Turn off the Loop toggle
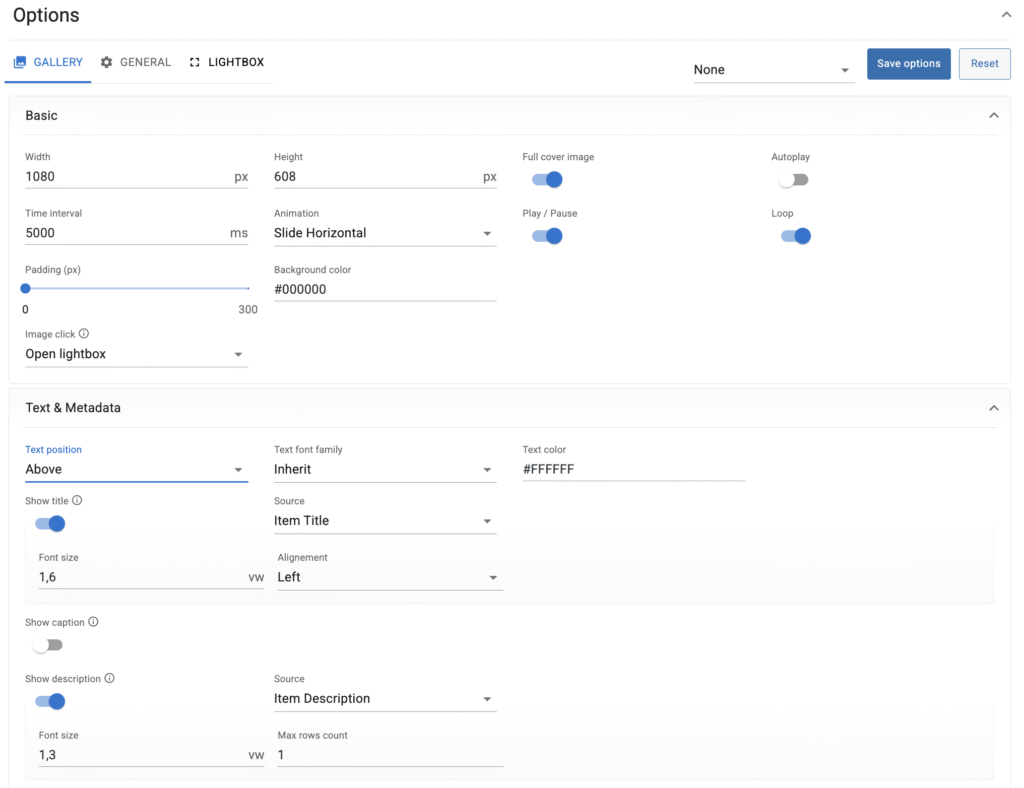The width and height of the screenshot is (1024, 788). tap(796, 236)
